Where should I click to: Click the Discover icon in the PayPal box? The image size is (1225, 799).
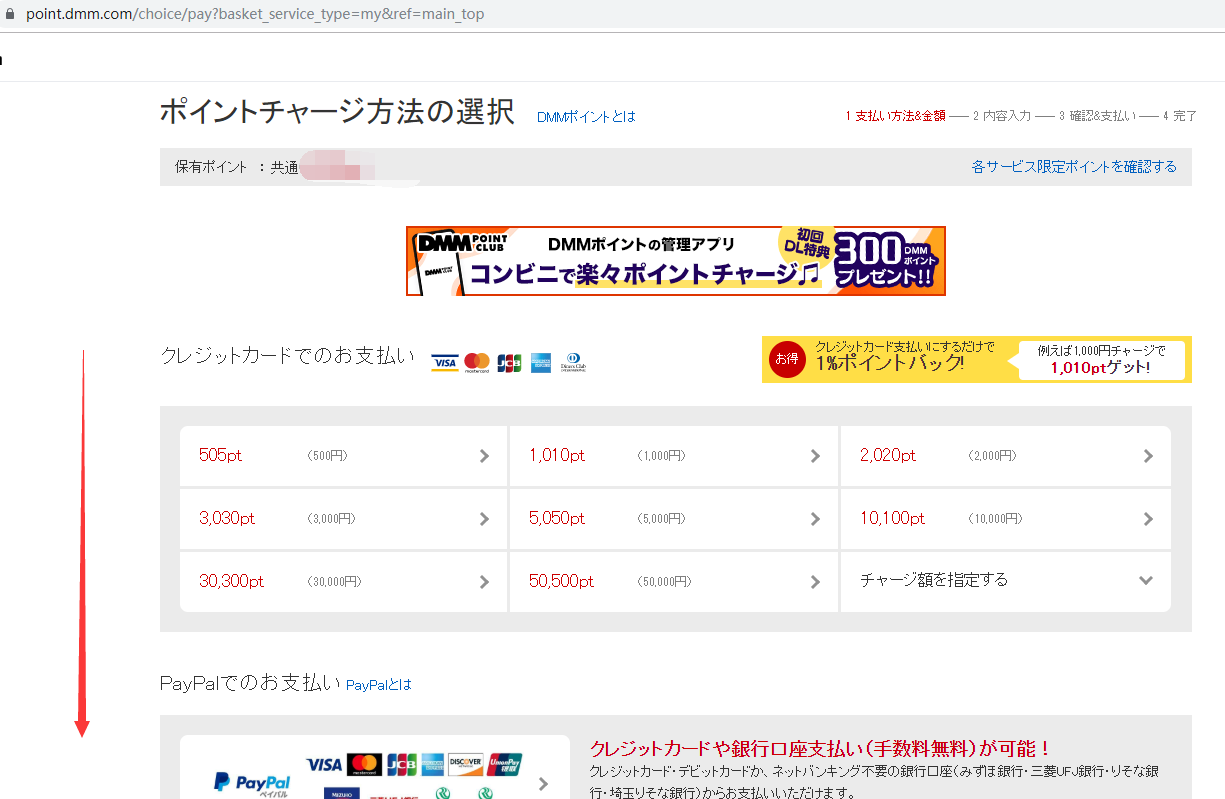click(464, 763)
